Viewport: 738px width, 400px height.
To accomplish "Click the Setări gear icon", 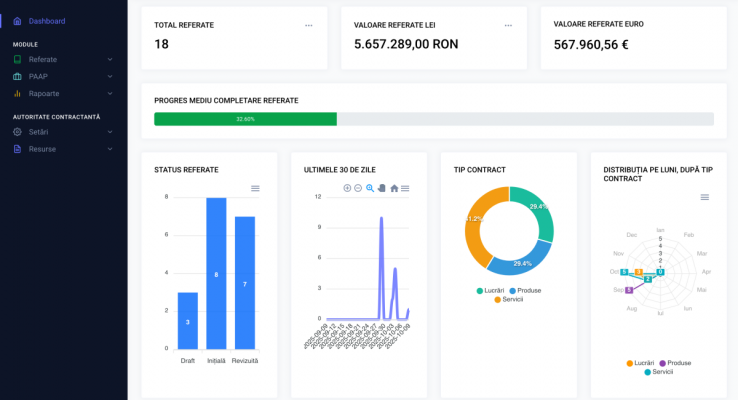I will (17, 132).
